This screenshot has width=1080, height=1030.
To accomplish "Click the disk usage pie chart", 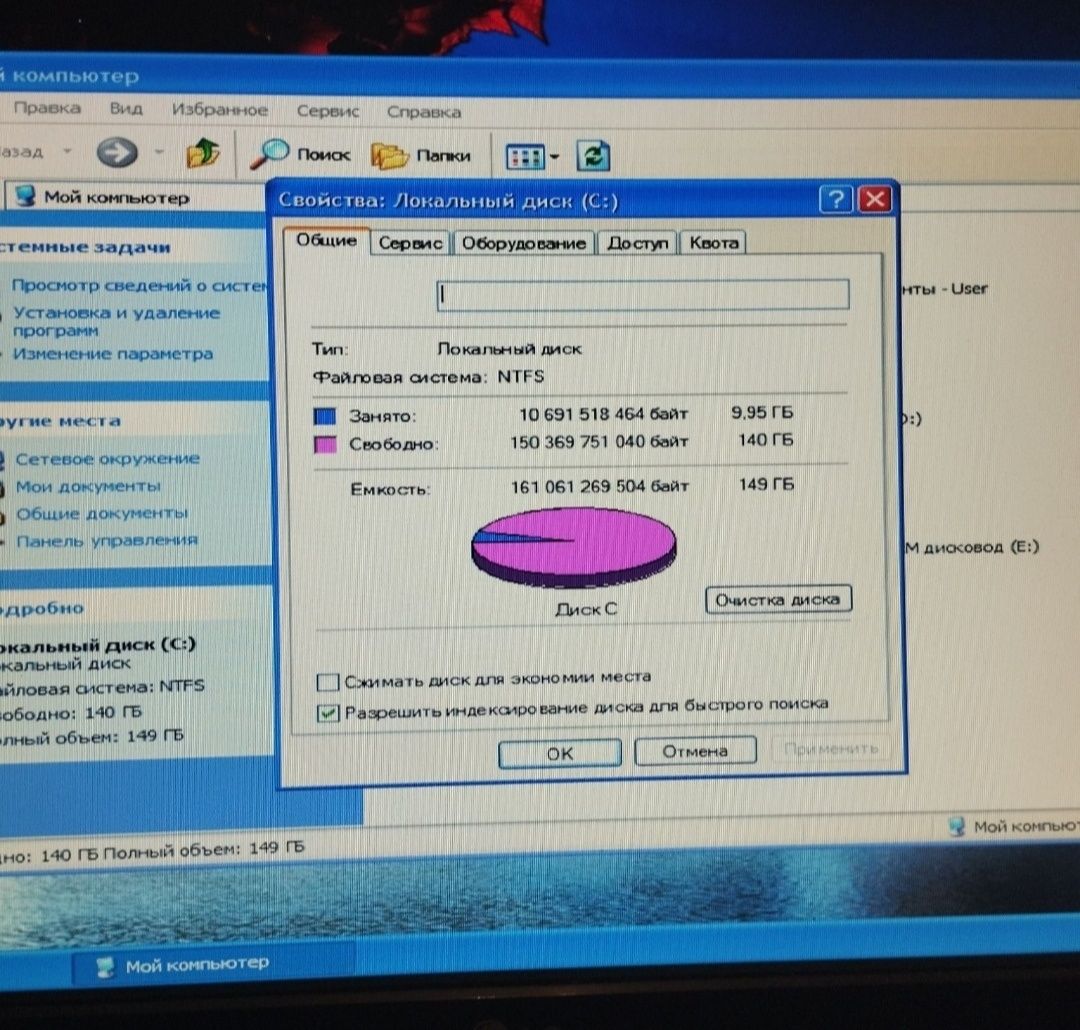I will point(574,547).
